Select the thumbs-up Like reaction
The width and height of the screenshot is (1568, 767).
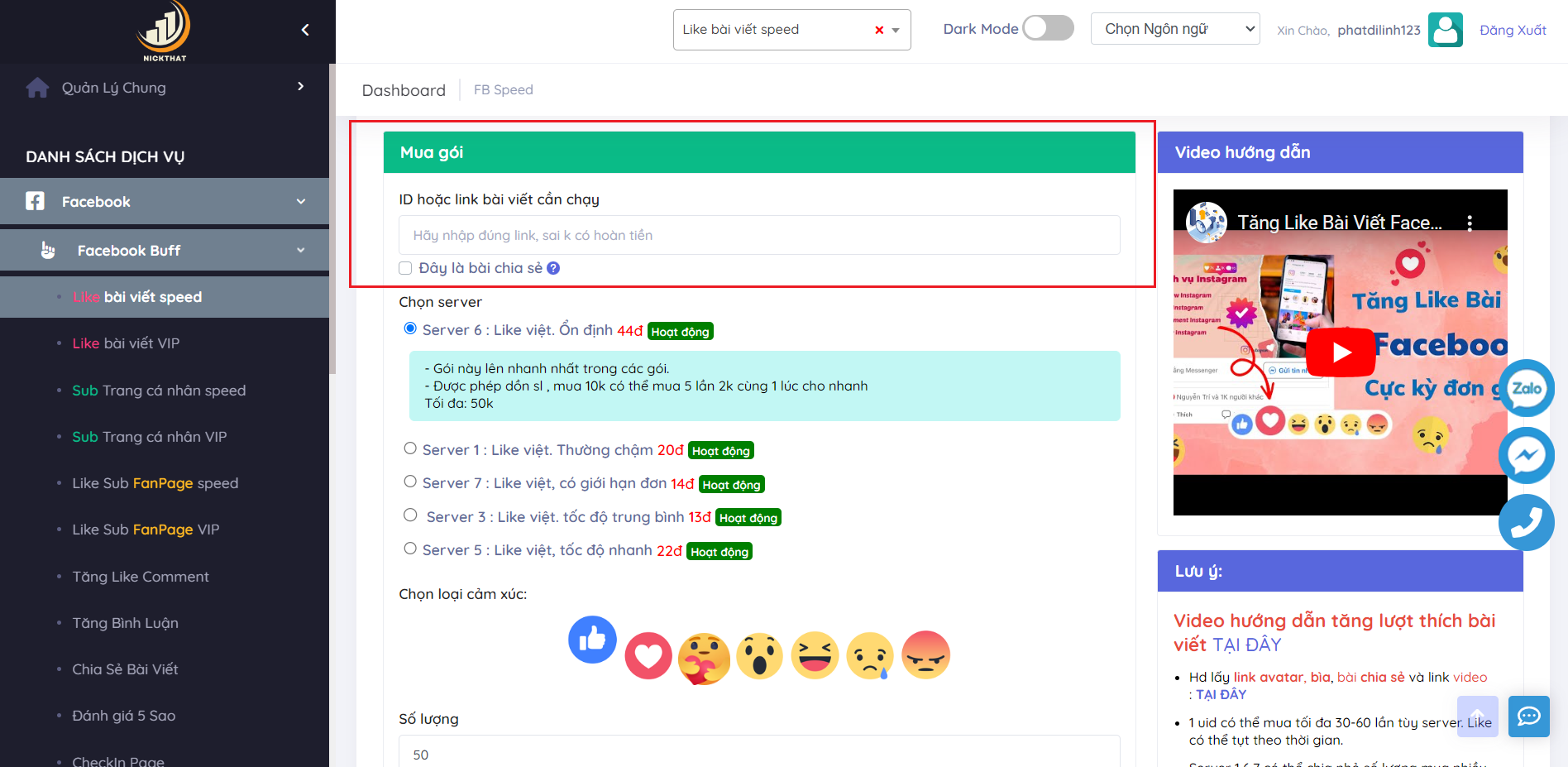point(592,640)
